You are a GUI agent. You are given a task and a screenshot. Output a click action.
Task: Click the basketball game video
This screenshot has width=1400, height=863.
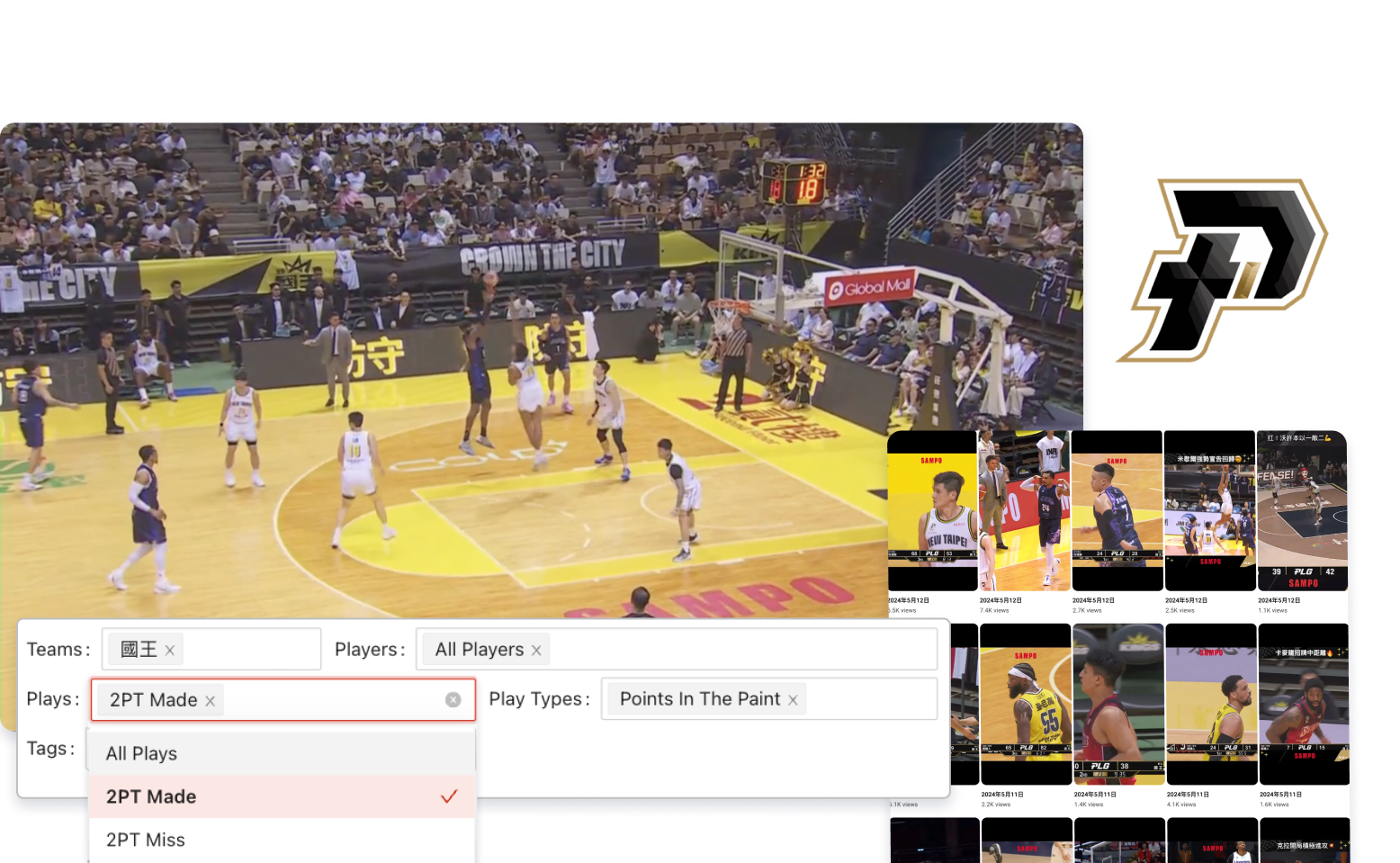click(540, 369)
